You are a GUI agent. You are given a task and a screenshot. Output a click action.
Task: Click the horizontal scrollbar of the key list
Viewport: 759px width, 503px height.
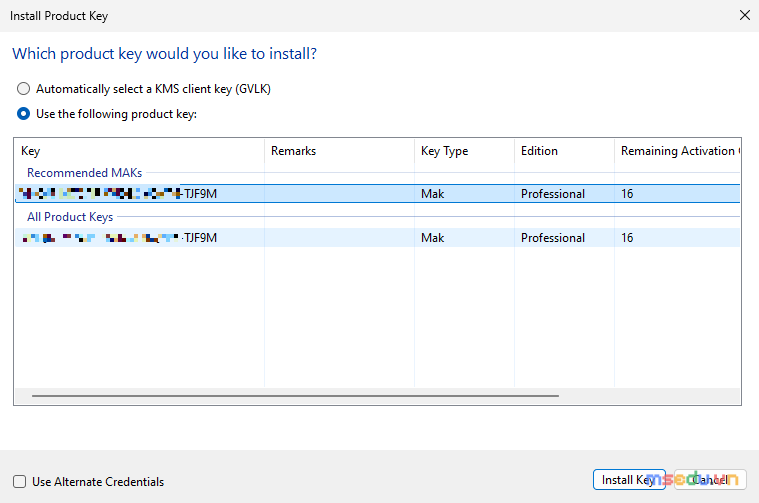point(295,396)
